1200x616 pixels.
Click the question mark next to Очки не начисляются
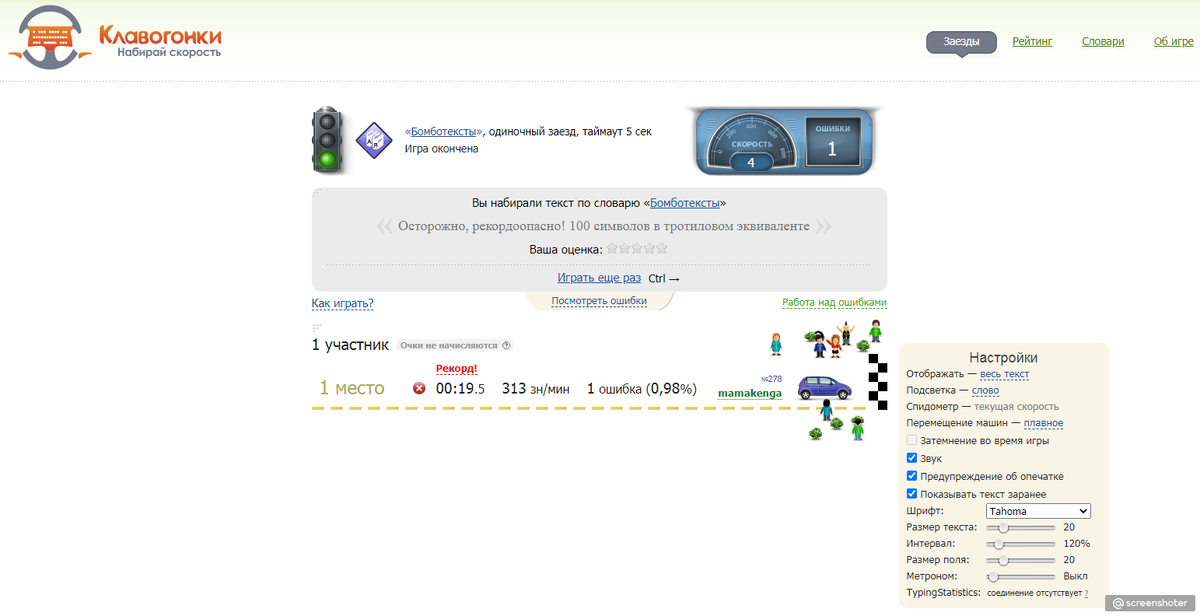[506, 344]
